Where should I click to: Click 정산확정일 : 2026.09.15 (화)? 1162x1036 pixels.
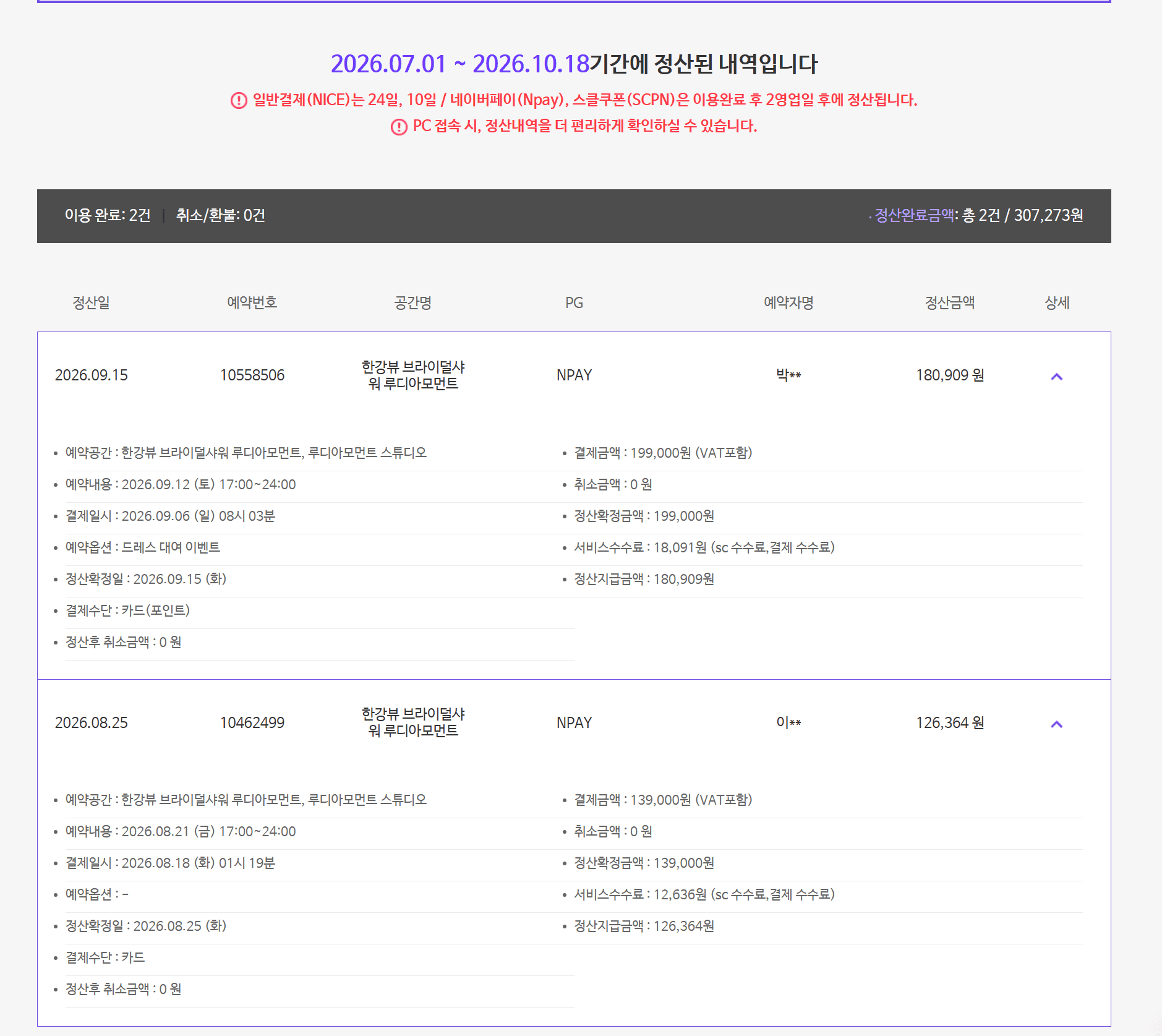[x=146, y=579]
